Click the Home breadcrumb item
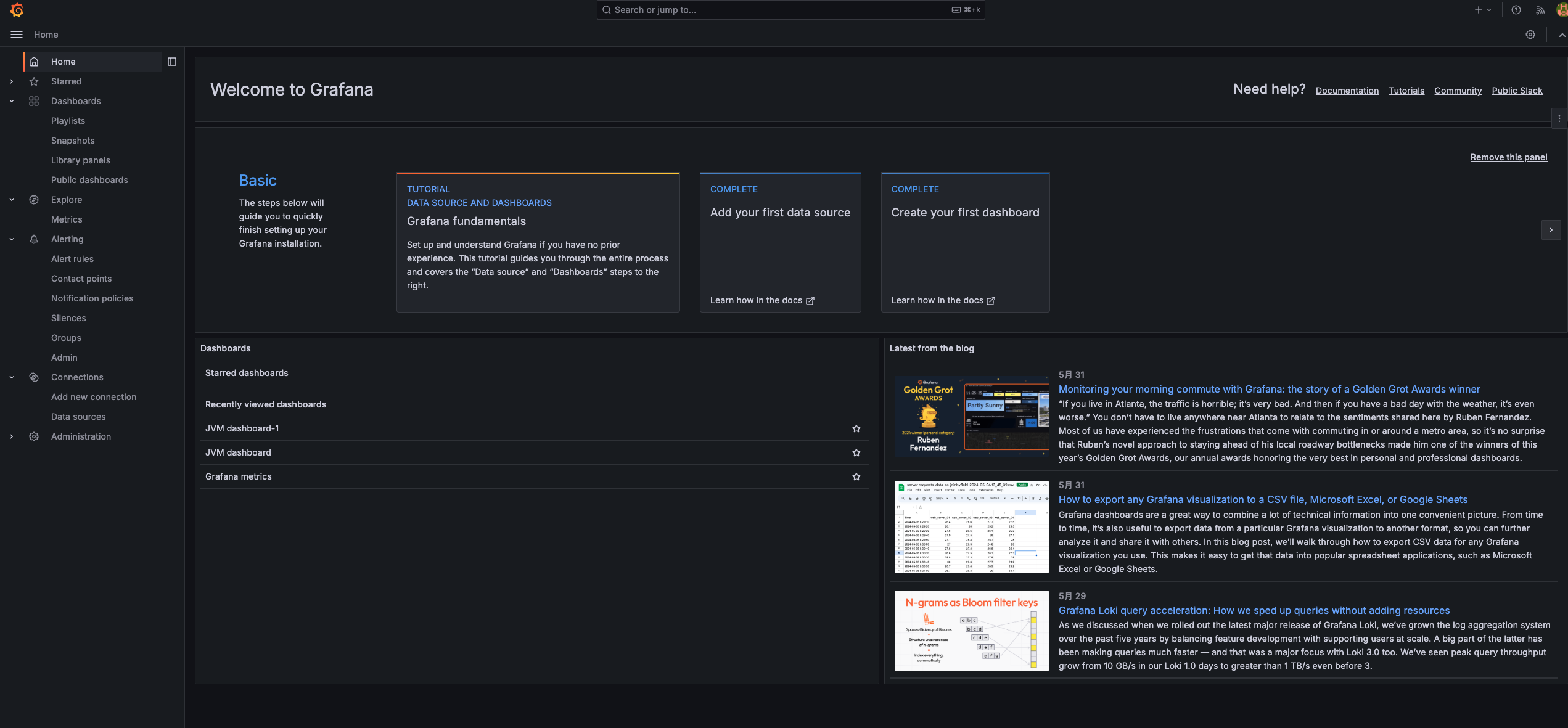Screen dimensions: 1568x728 pyautogui.click(x=46, y=35)
